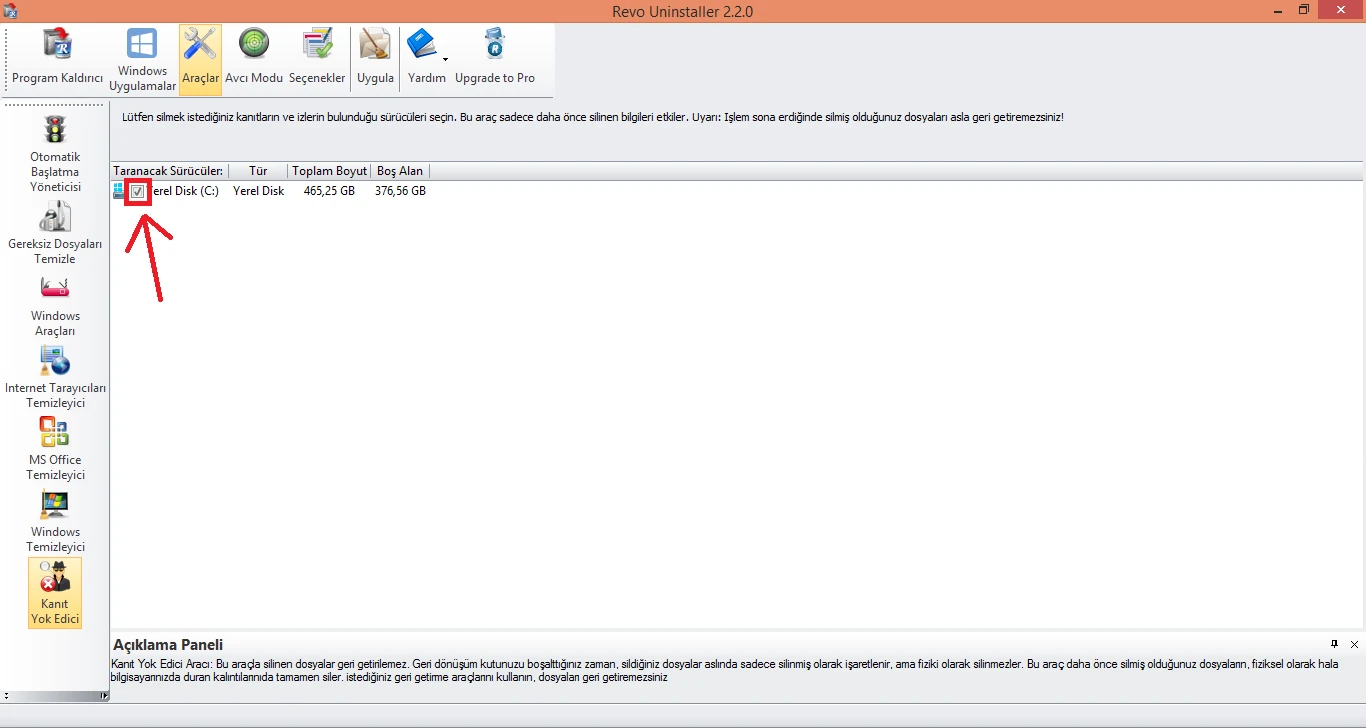Open Seçenekler options
Viewport: 1366px width, 728px height.
point(317,59)
